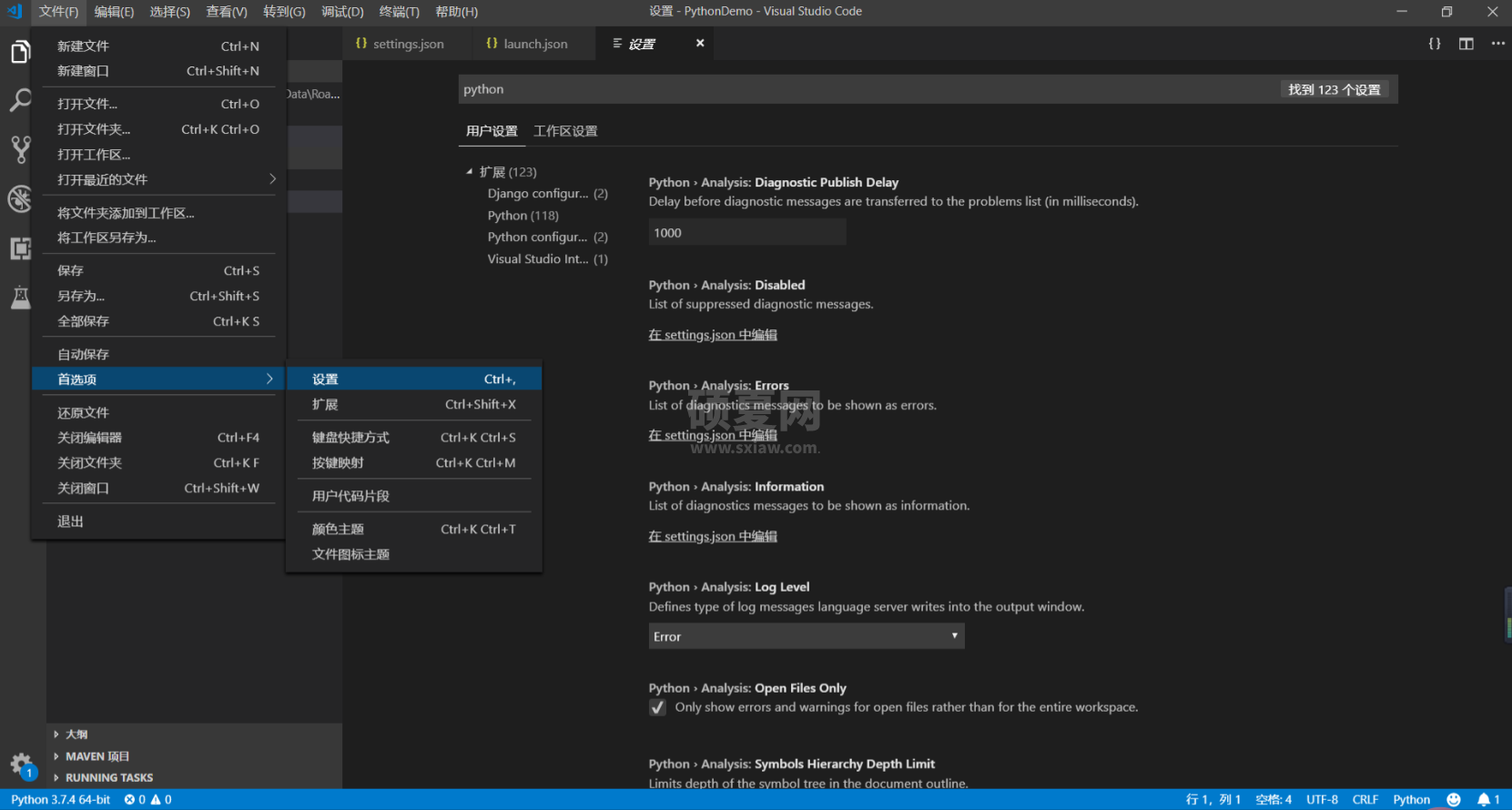This screenshot has width=1512, height=810.
Task: Open the feedback smiley in status bar
Action: [1454, 800]
